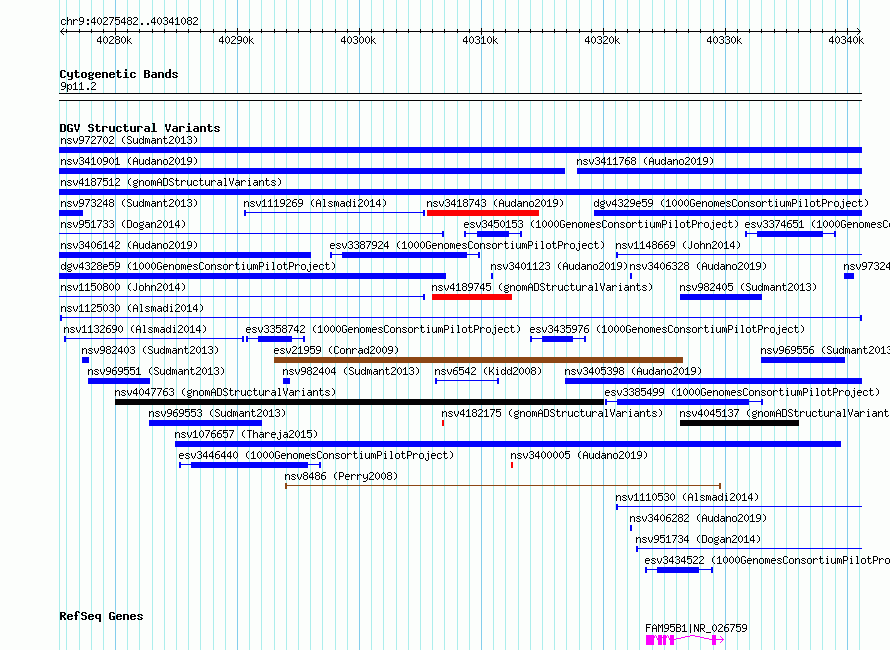The height and width of the screenshot is (650, 890).
Task: Select esv3435976 variant label
Action: [668, 329]
